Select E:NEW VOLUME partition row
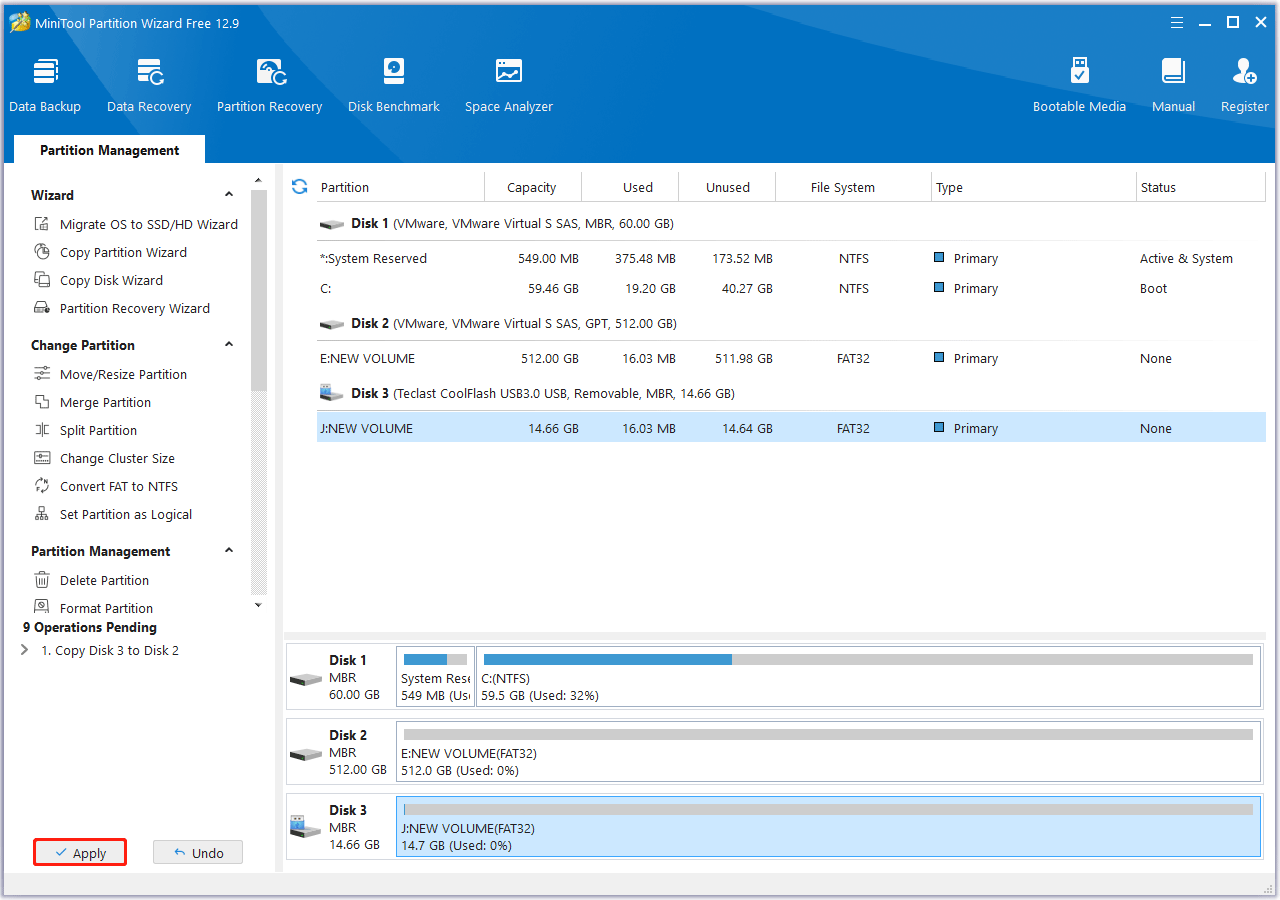This screenshot has width=1280, height=900. [x=791, y=358]
